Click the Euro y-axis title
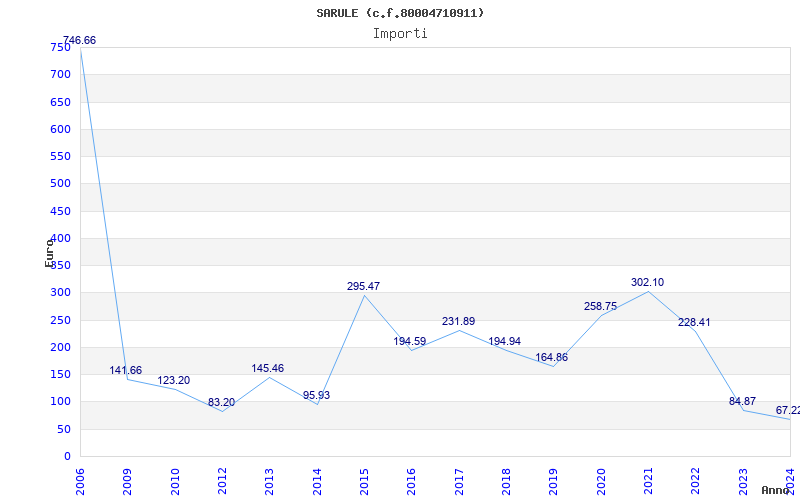 point(49,252)
